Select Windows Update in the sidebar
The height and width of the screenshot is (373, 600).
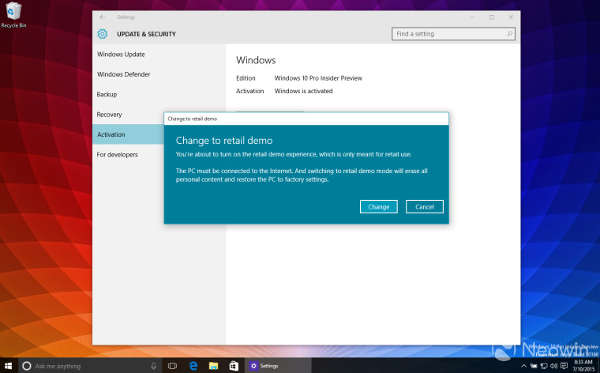159,54
